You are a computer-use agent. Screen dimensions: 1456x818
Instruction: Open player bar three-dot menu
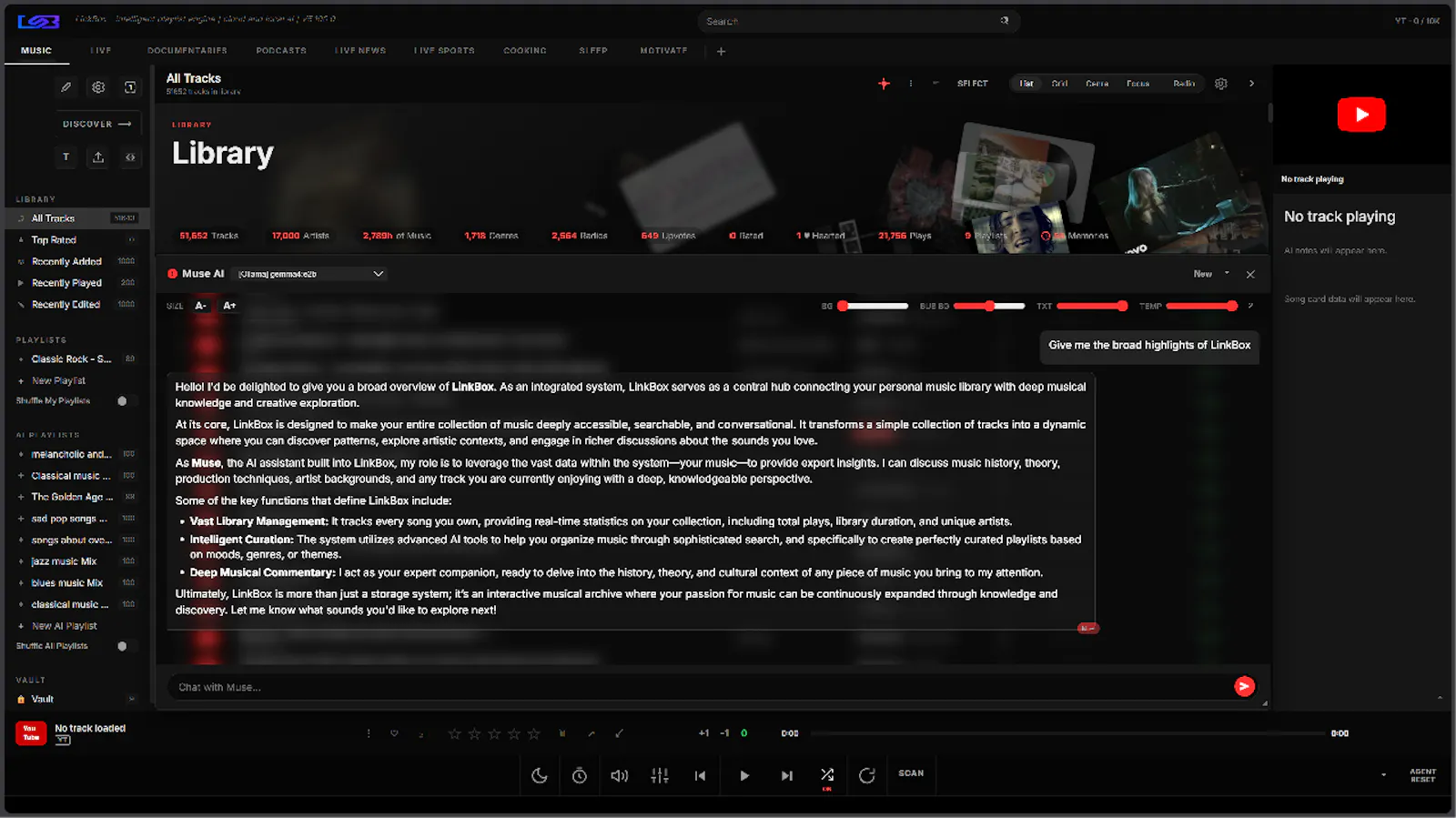369,733
